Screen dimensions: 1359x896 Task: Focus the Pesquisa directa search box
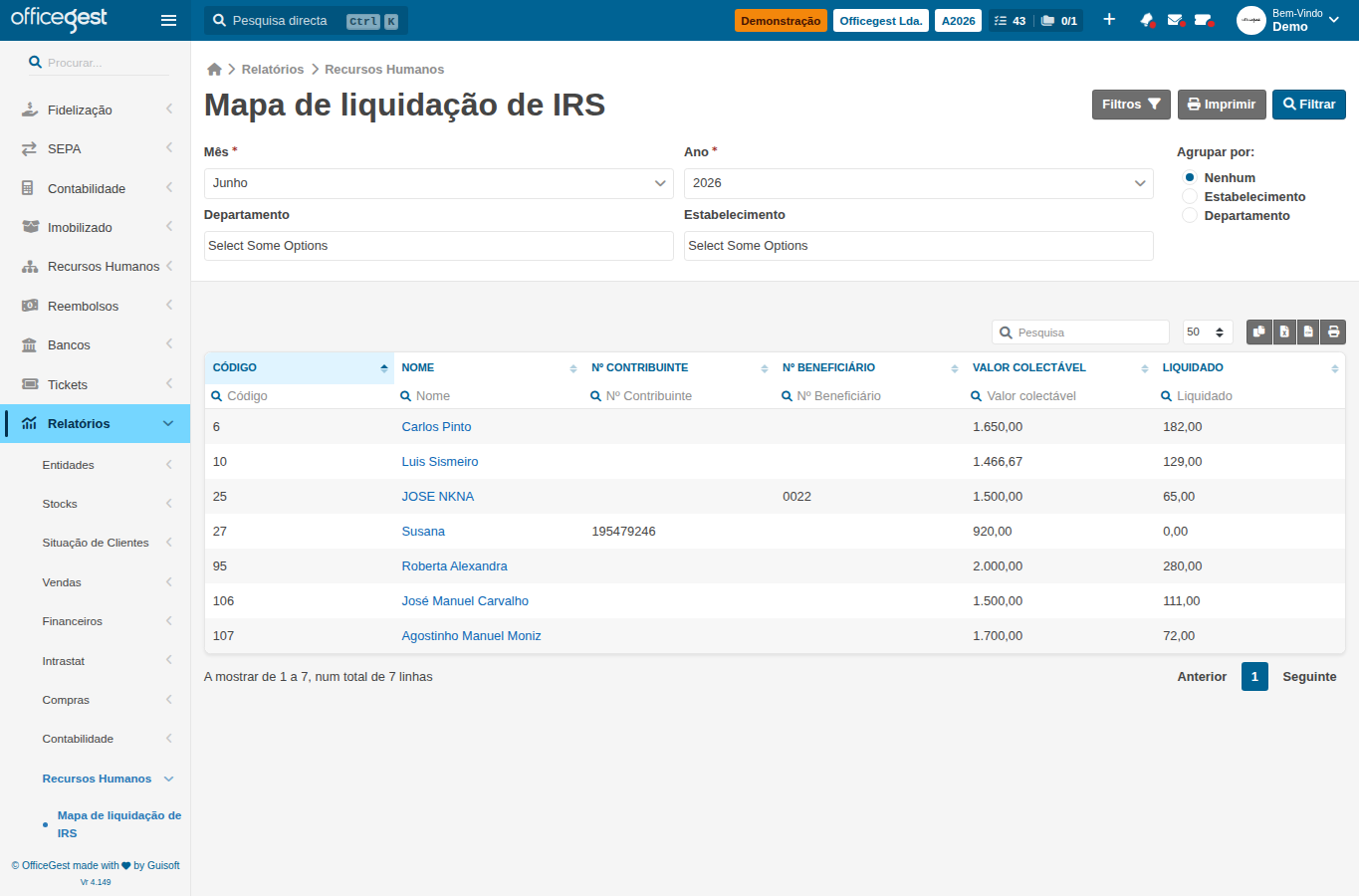click(x=306, y=21)
